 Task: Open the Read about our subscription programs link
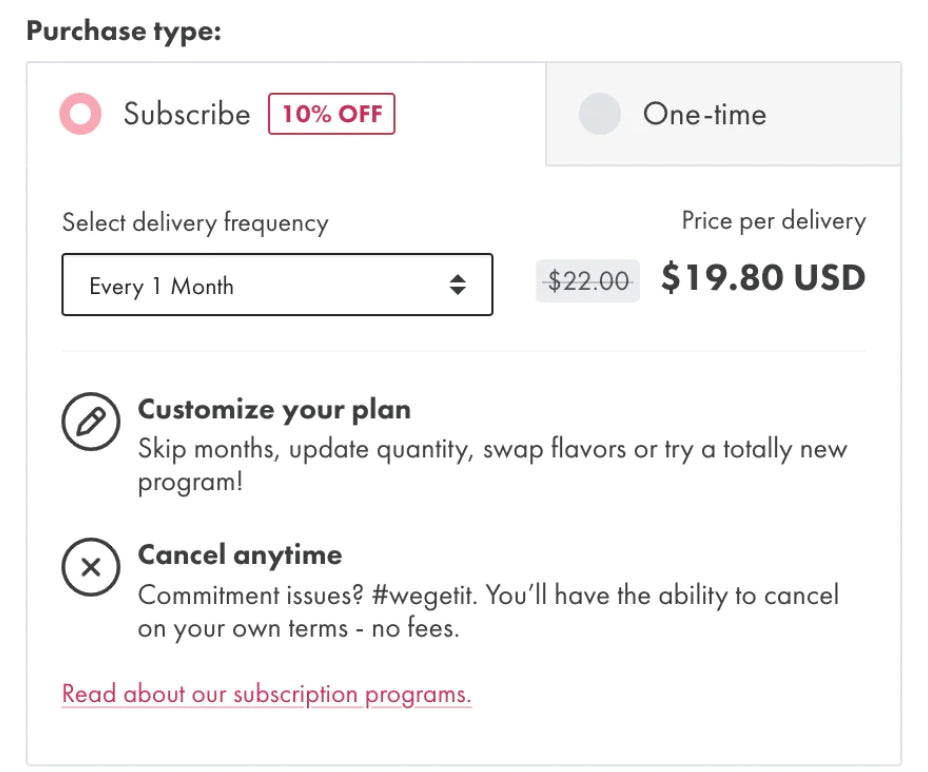(x=266, y=694)
